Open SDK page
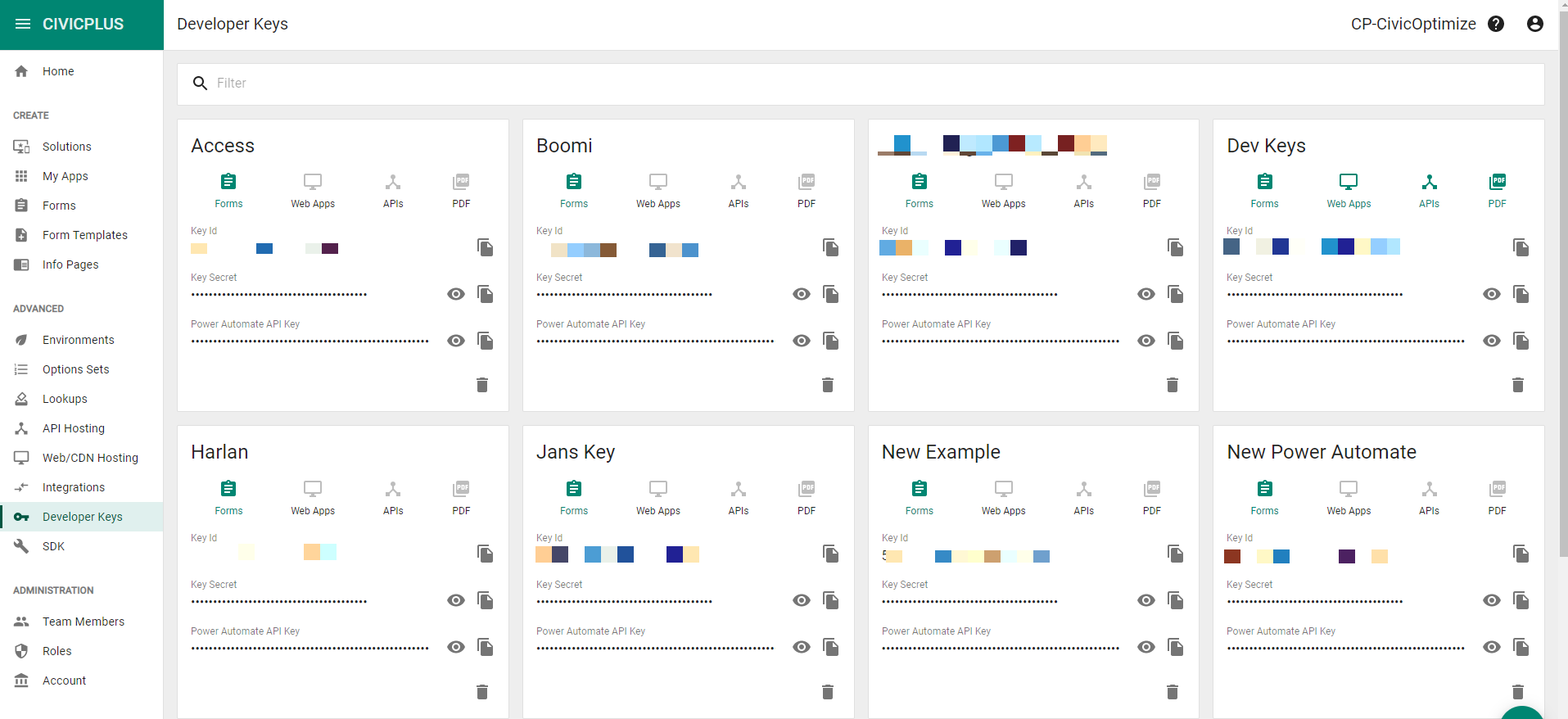This screenshot has height=719, width=1568. coord(82,546)
